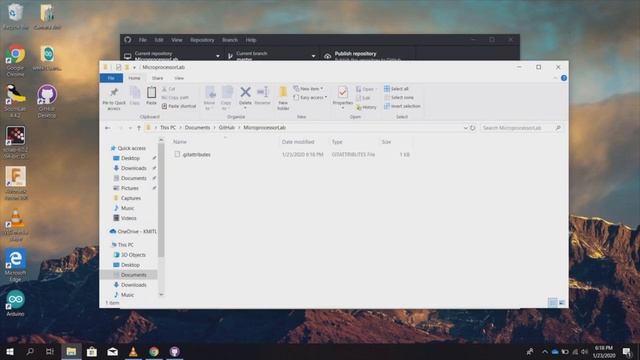Click Select all in the ribbon
The image size is (640, 360).
(396, 89)
